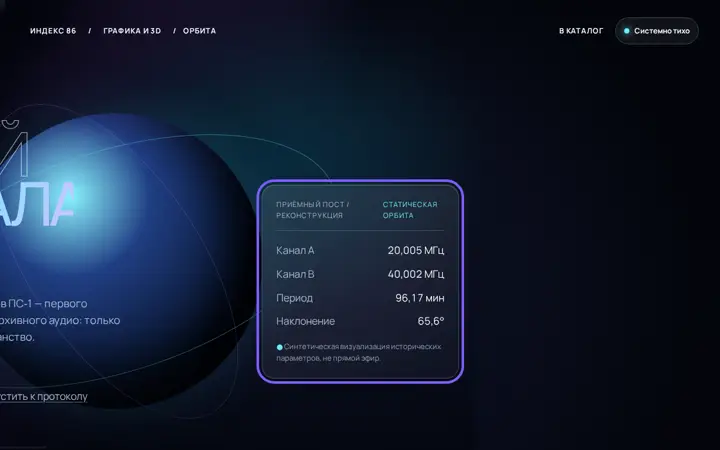Open the В КАТАЛОГ link
Image resolution: width=720 pixels, height=450 pixels.
click(x=581, y=31)
